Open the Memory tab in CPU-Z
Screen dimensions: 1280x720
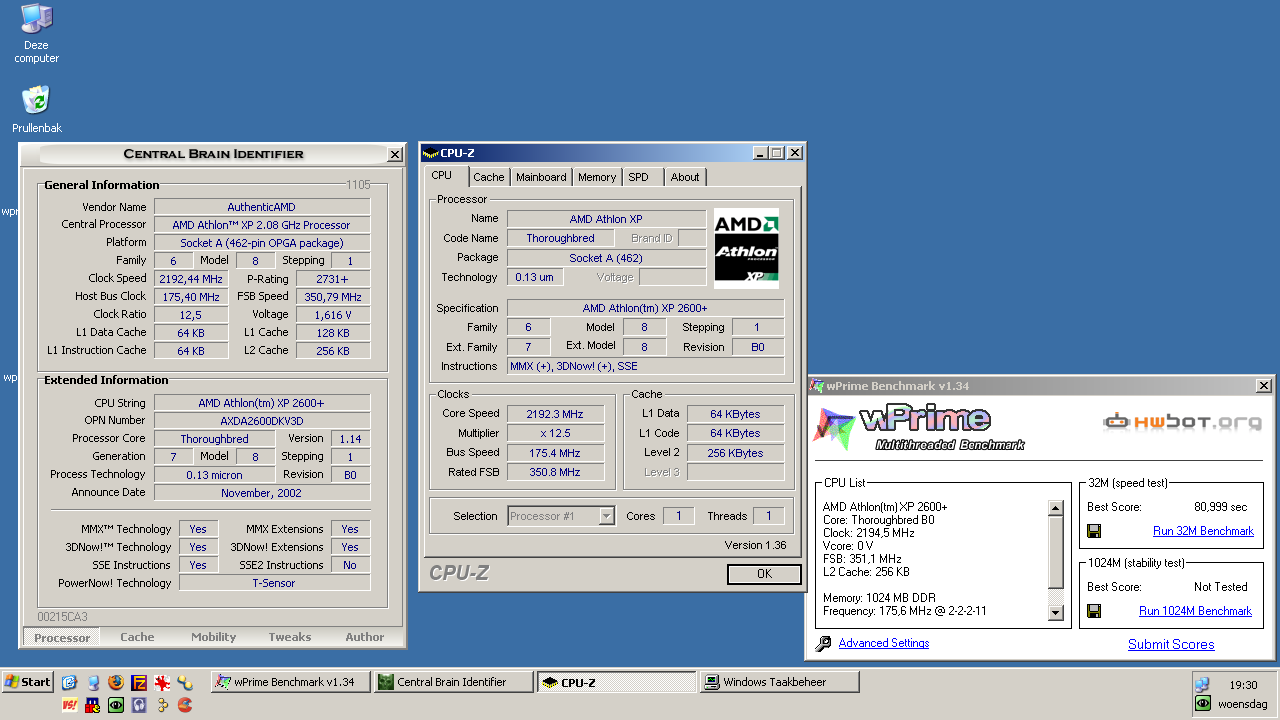click(597, 177)
